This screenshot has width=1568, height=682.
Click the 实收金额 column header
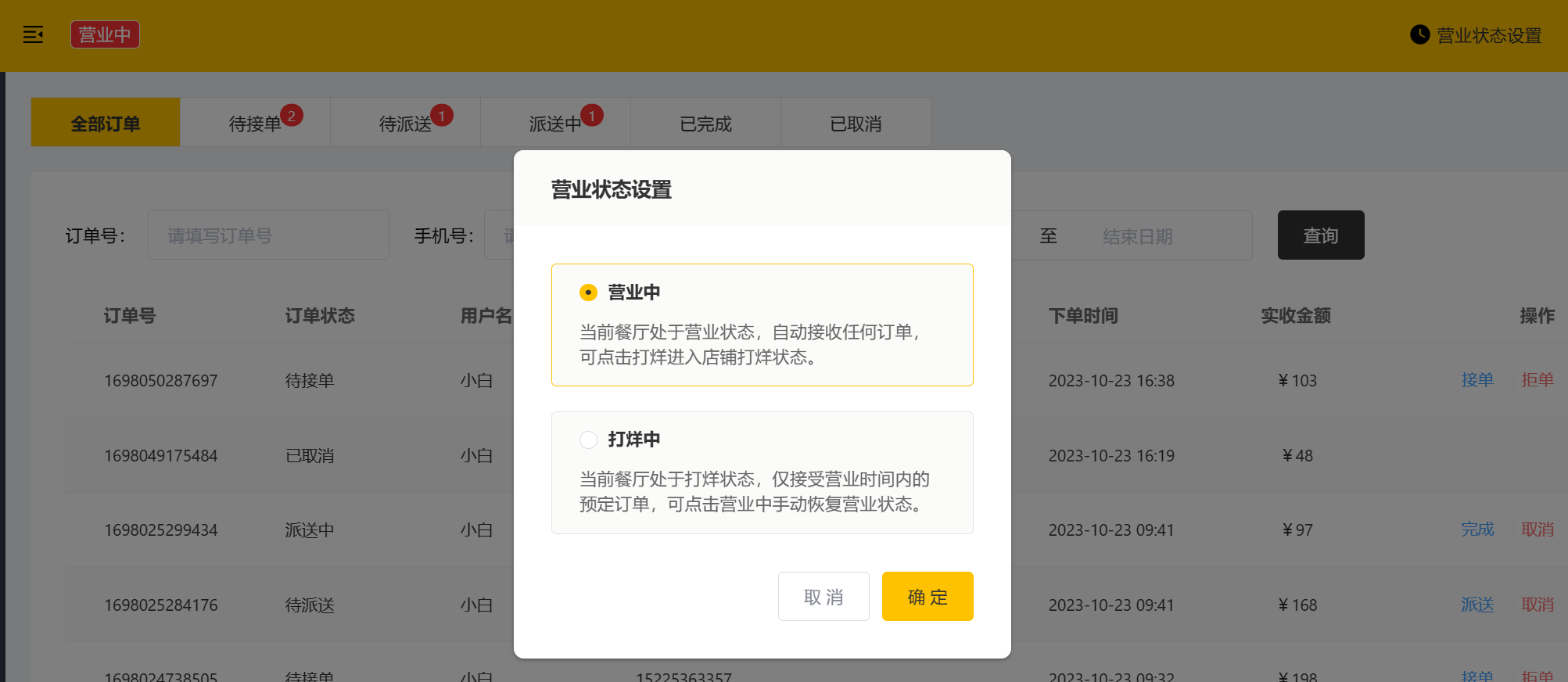tap(1296, 315)
